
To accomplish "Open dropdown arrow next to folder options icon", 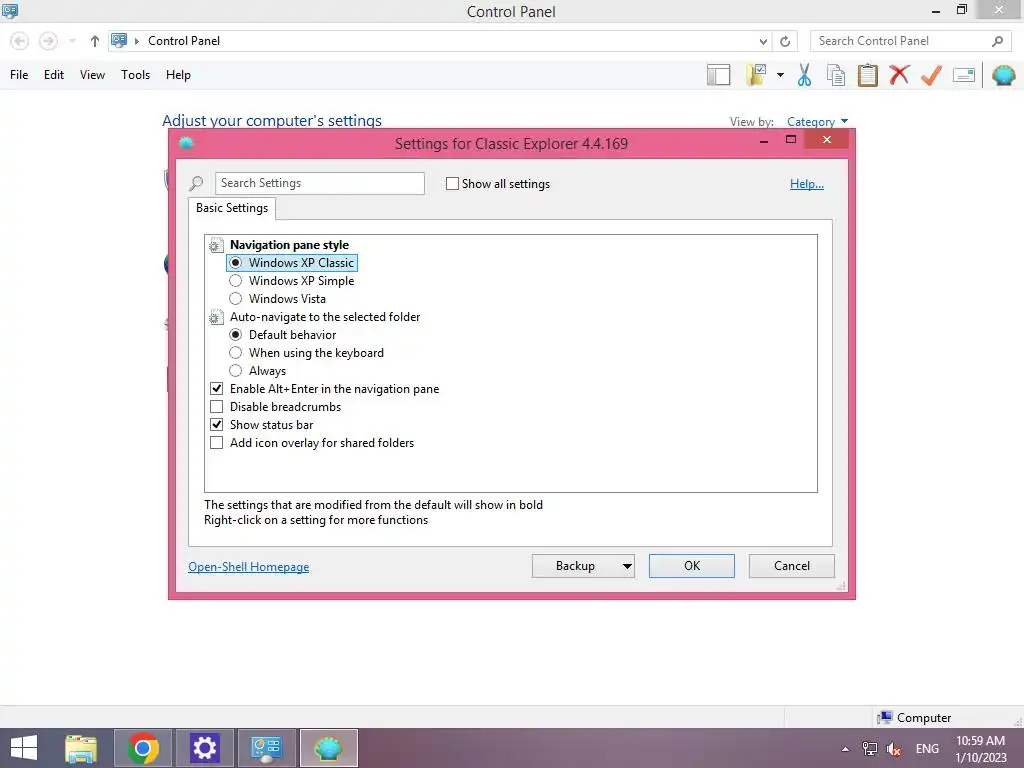I will tap(780, 75).
